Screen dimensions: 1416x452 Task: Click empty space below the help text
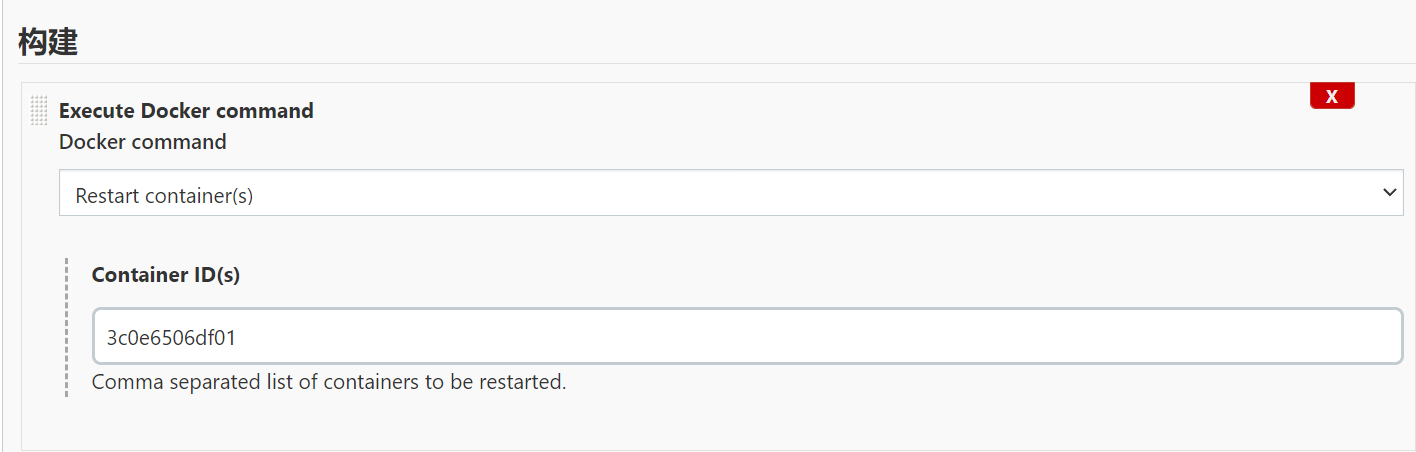[x=700, y=420]
